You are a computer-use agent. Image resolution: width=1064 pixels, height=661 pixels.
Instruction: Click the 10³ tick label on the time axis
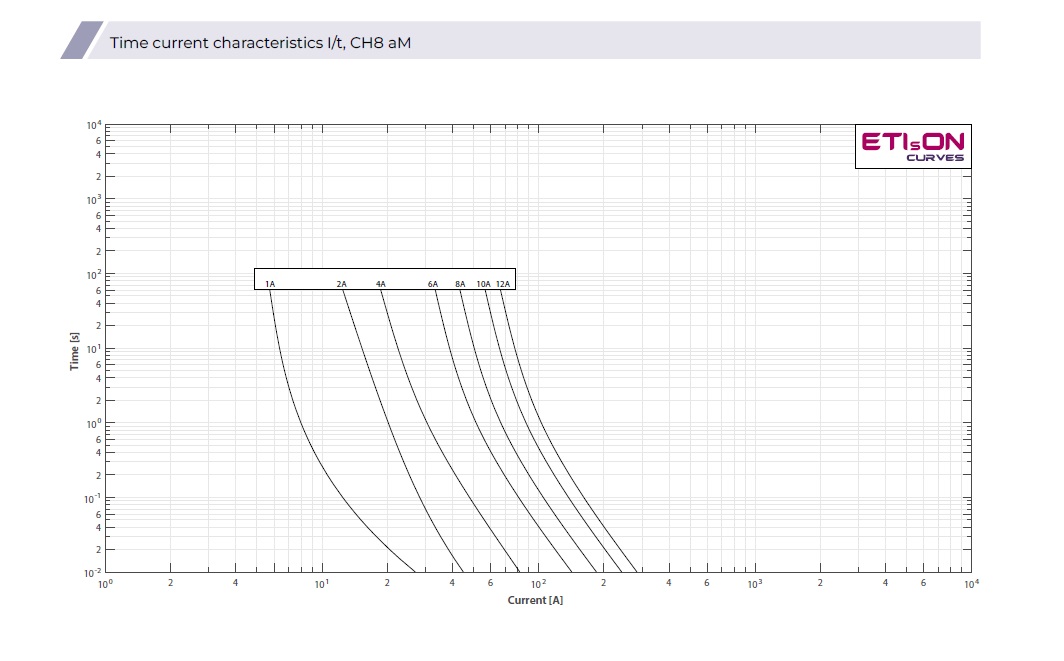click(x=94, y=200)
